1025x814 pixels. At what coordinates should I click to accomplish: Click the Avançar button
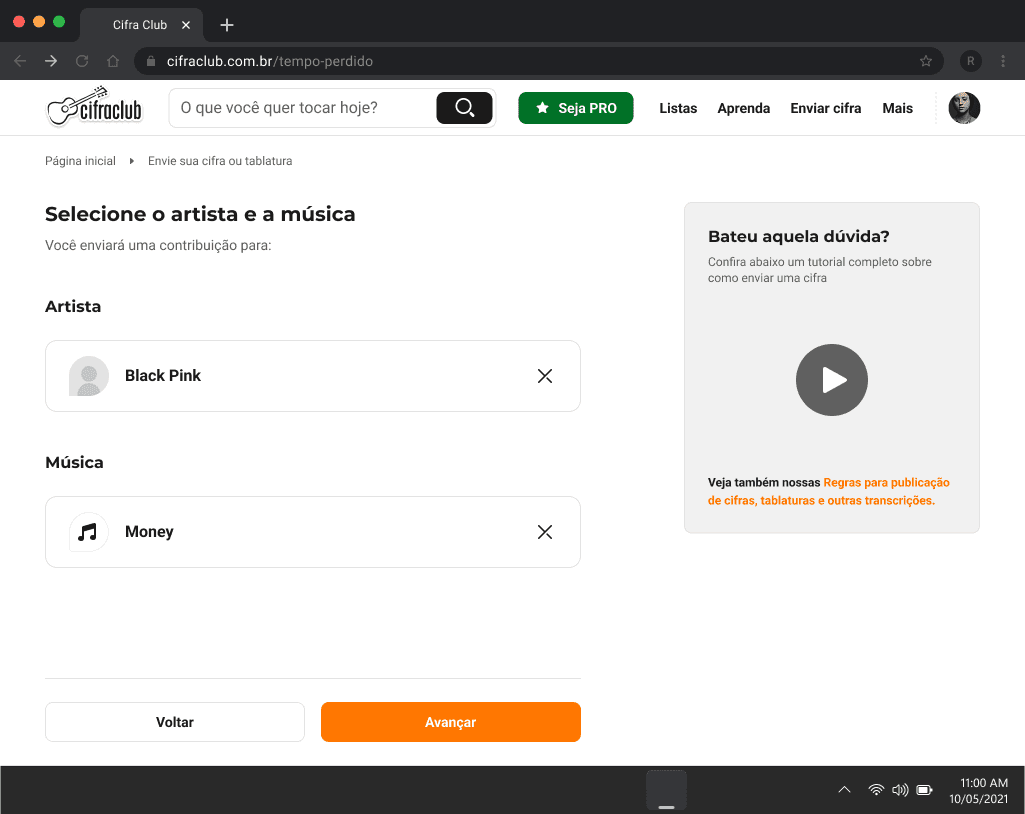[x=450, y=722]
